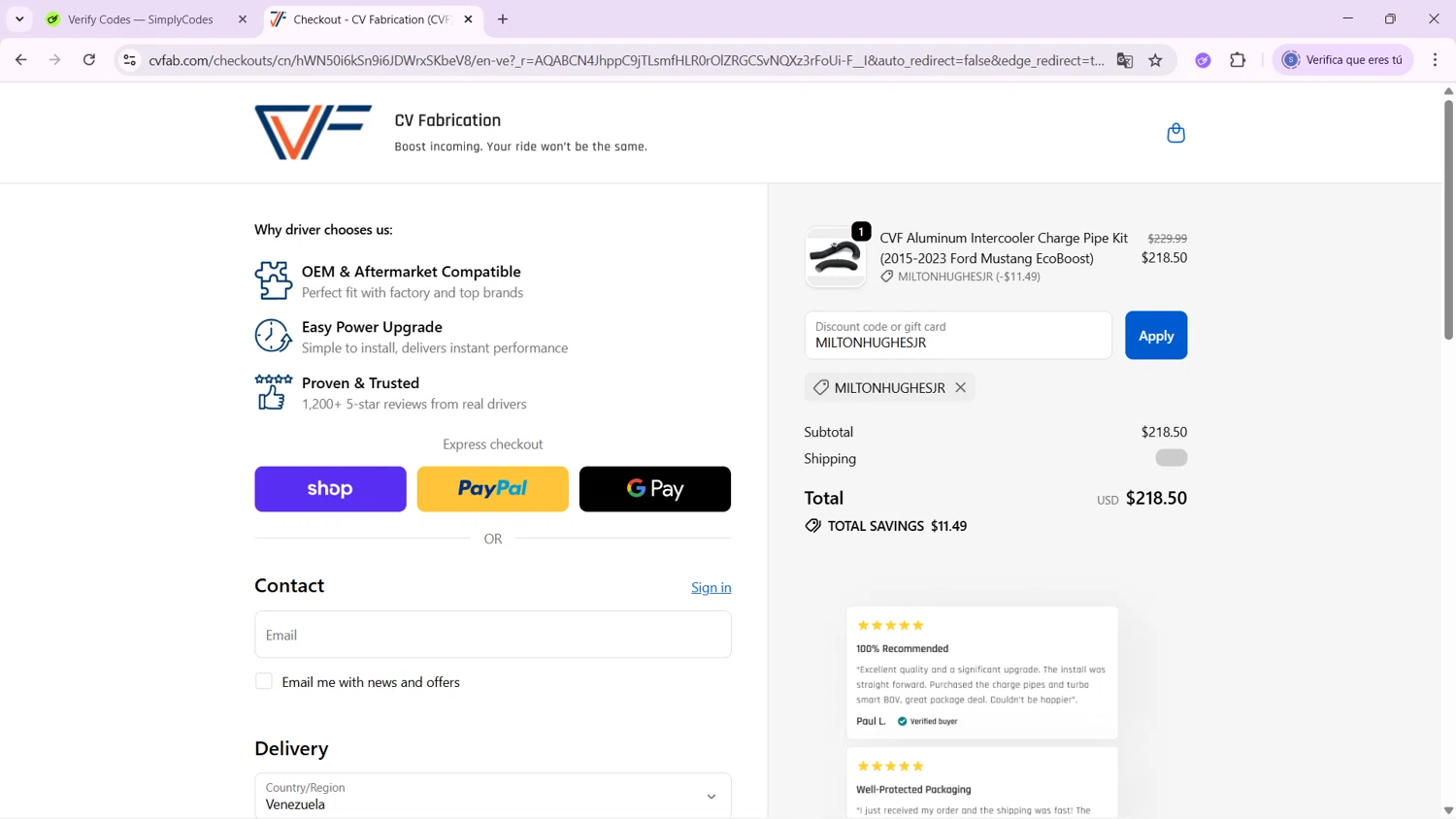Click the Well-Protected Packaging review card
Screen dimensions: 1456x819
click(x=981, y=783)
